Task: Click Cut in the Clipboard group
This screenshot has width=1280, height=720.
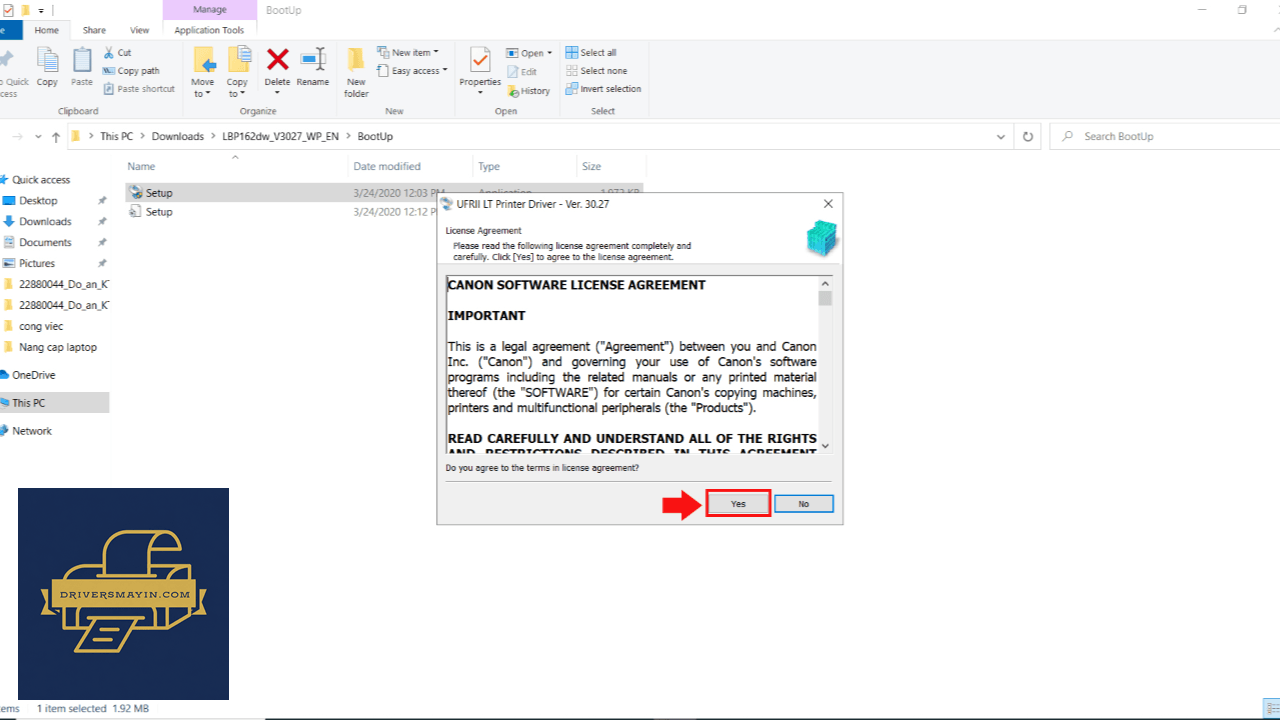Action: tap(118, 52)
